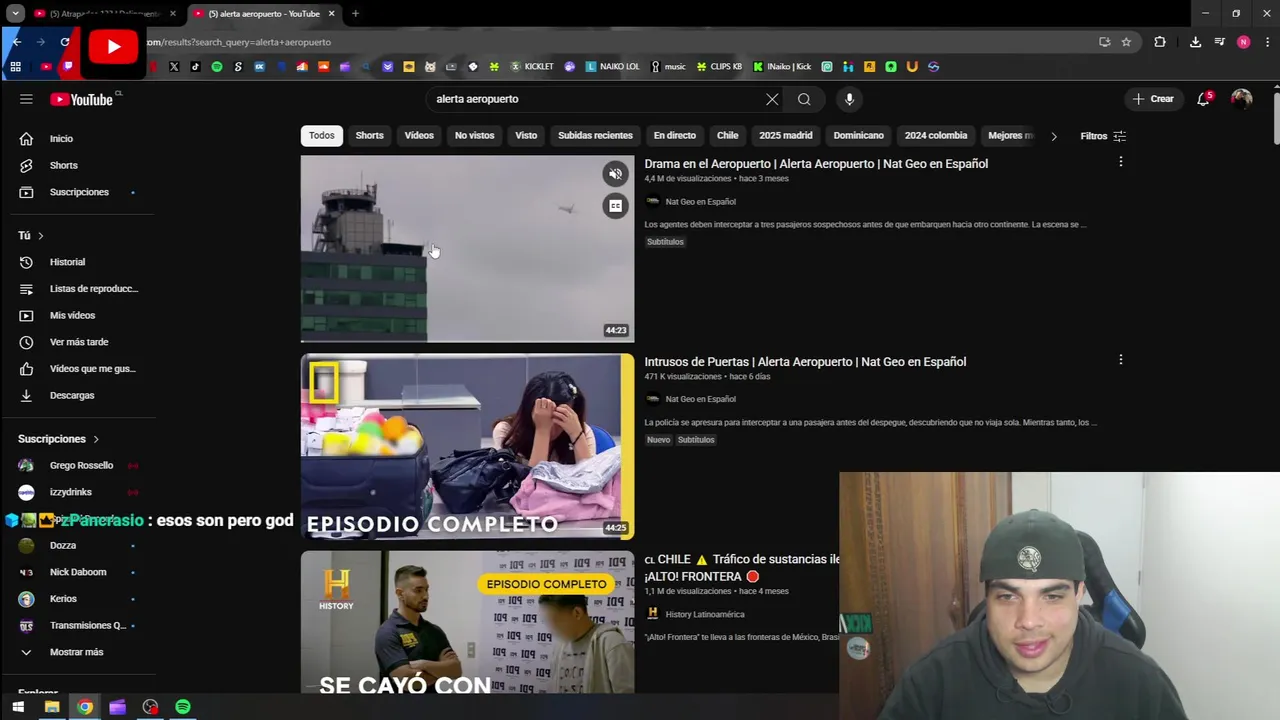Open Intrusos de Puertas video title
Screen dimensions: 1280x720
point(805,362)
